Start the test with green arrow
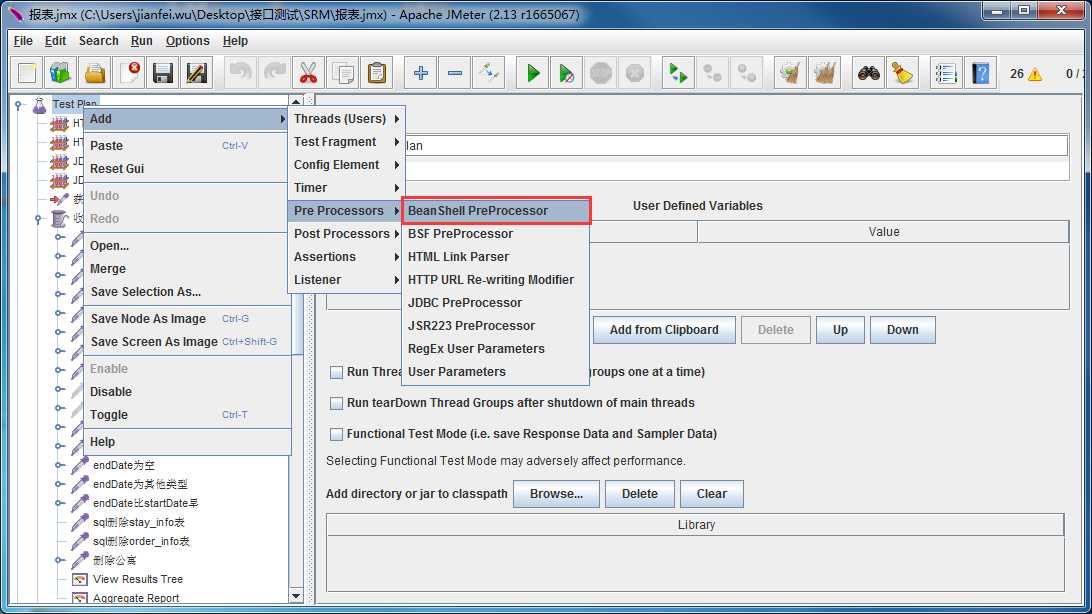This screenshot has height=614, width=1092. 533,73
